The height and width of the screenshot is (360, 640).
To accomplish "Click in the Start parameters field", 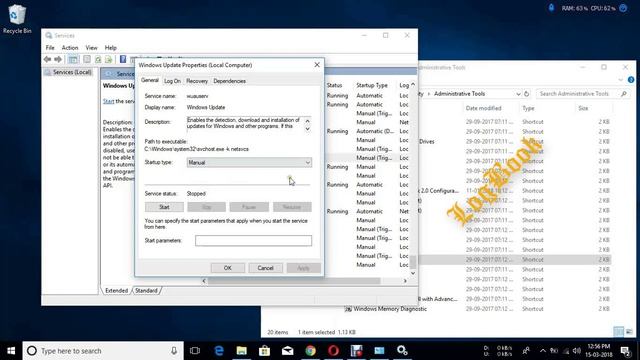I will [x=253, y=240].
